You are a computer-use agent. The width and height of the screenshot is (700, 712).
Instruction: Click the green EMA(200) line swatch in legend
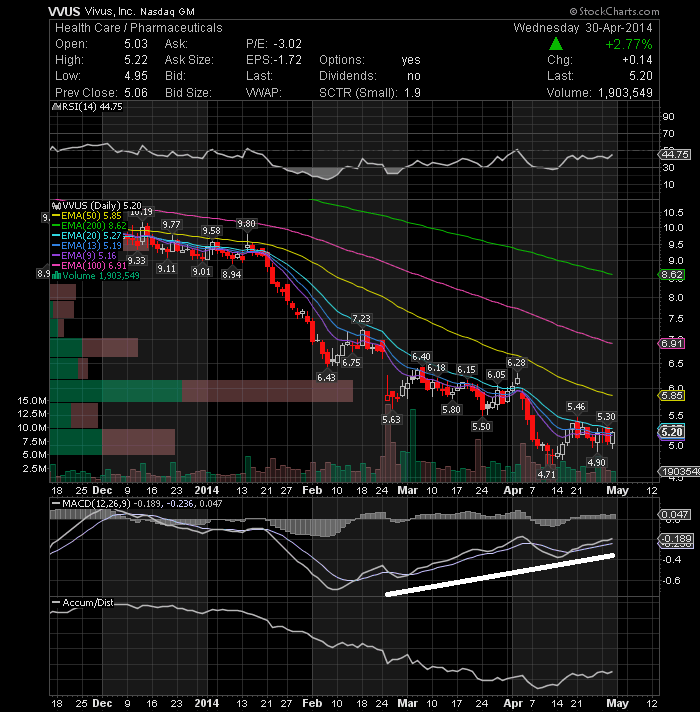tap(56, 226)
